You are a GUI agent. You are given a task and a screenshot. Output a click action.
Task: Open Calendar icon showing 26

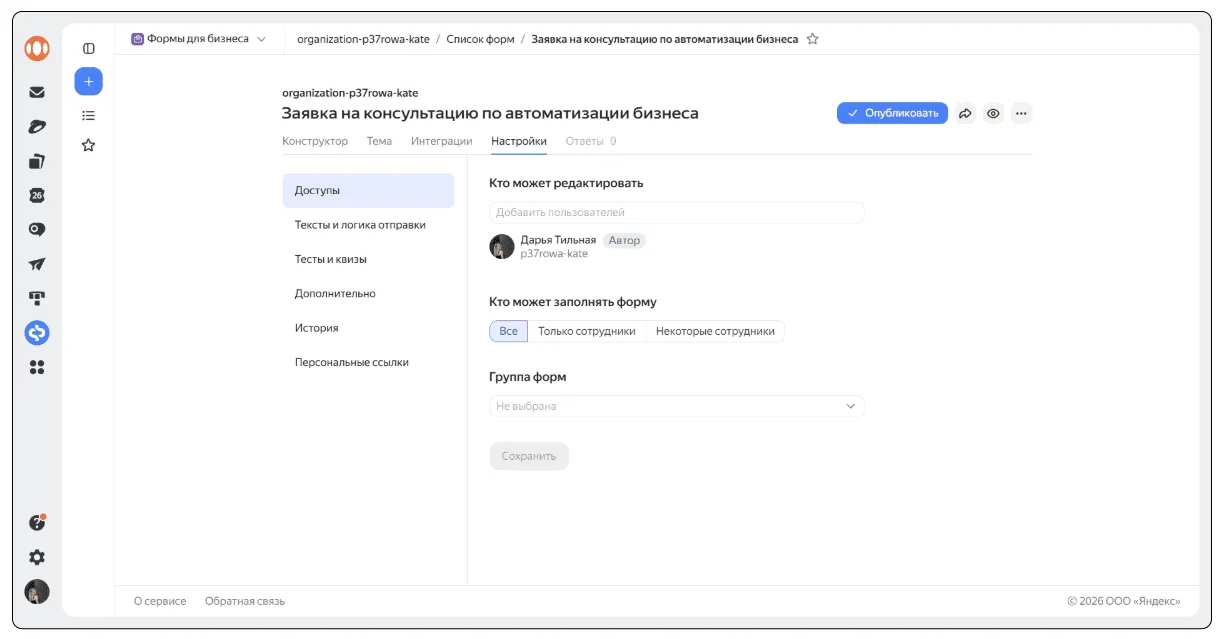click(37, 195)
